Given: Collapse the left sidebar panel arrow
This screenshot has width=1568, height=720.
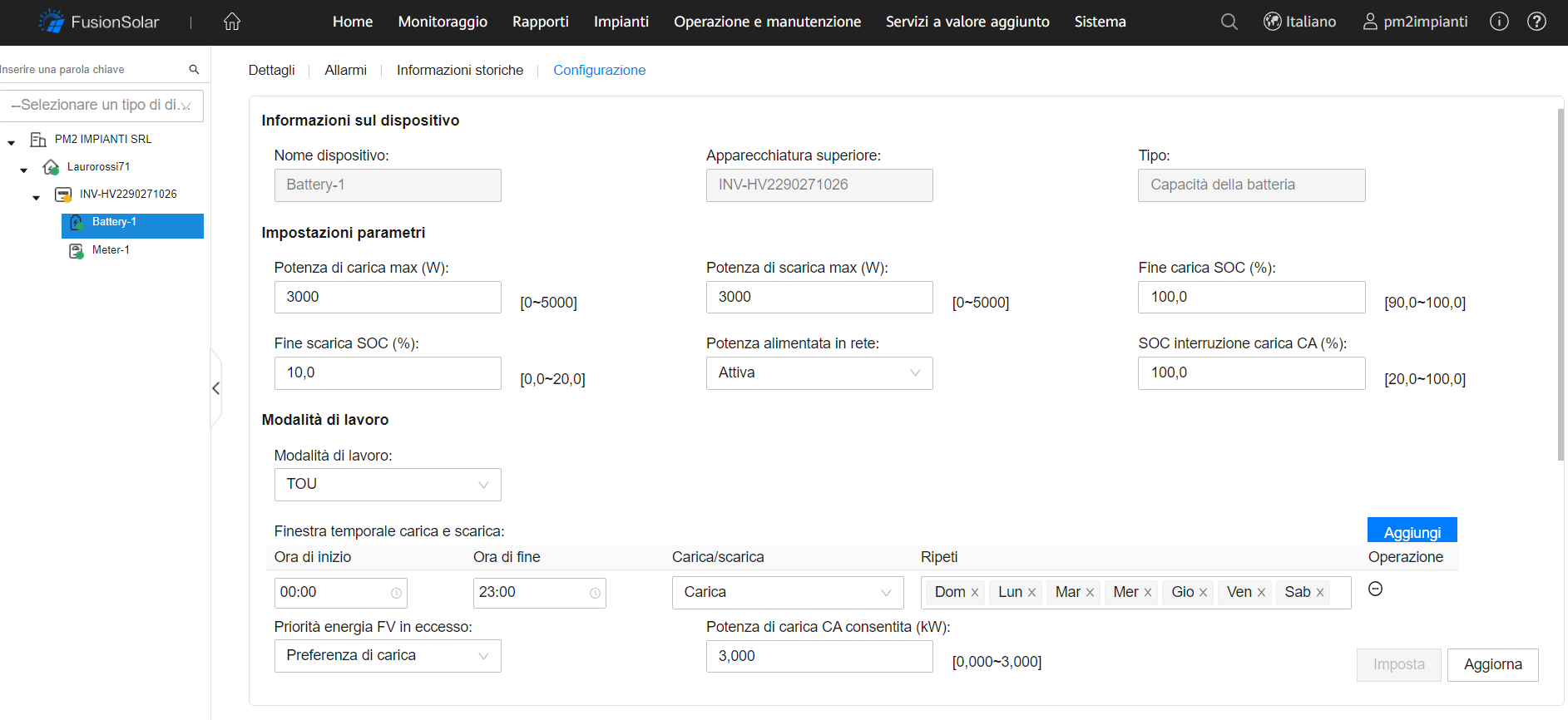Looking at the screenshot, I should [x=216, y=388].
